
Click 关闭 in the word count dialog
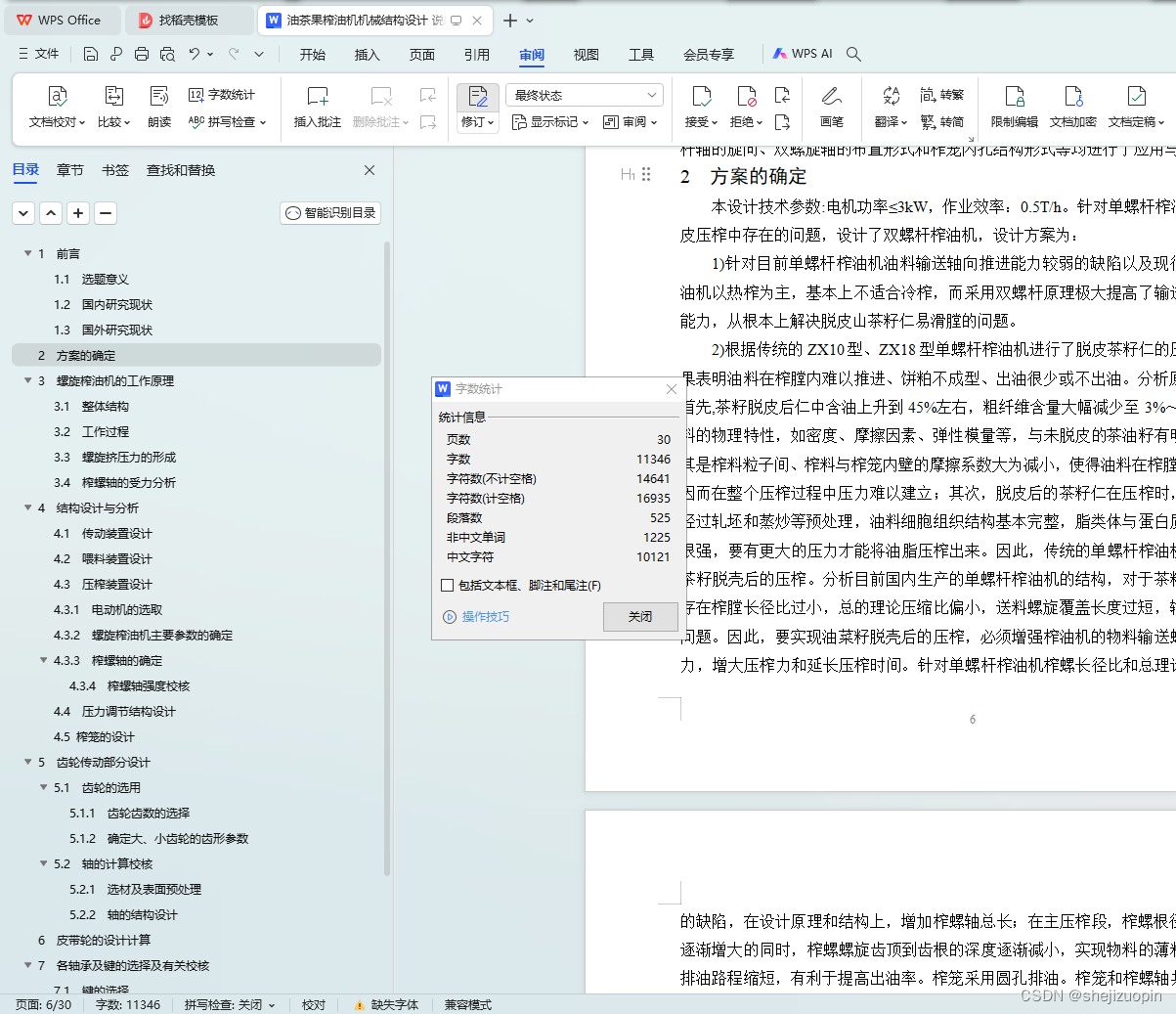[640, 616]
